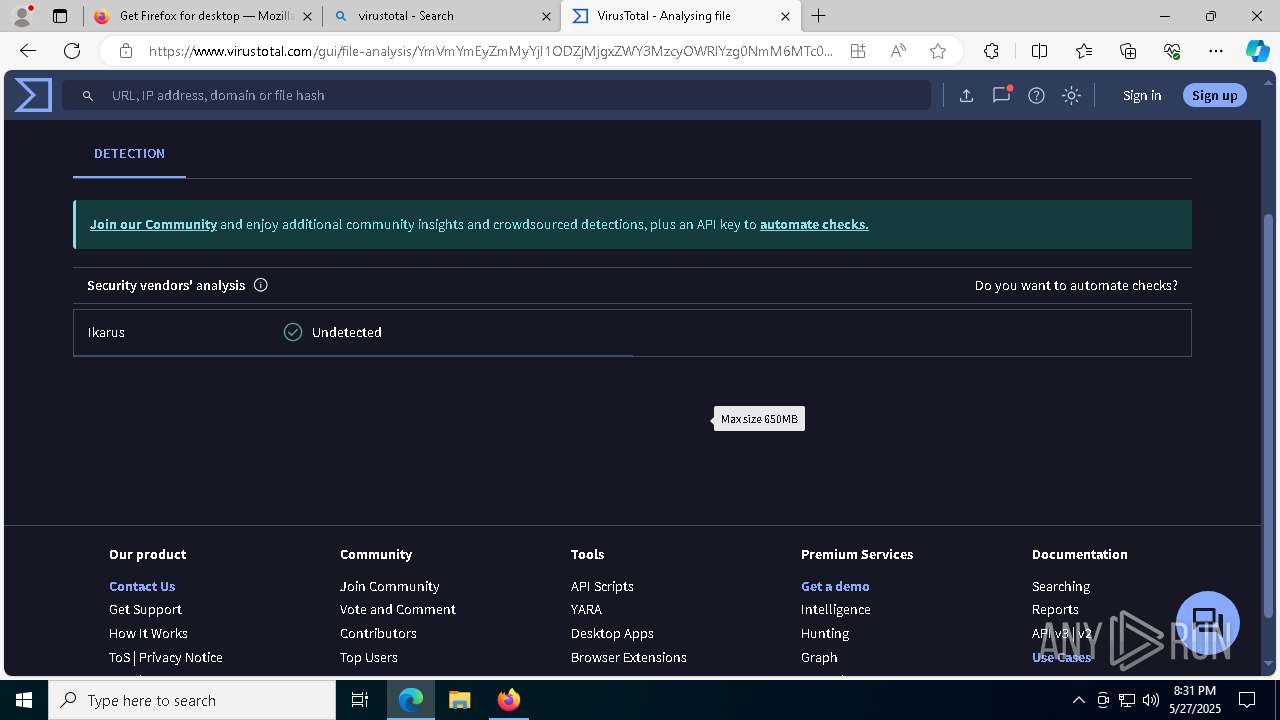Open Favorites list icon
The width and height of the screenshot is (1280, 720).
pos(1084,51)
